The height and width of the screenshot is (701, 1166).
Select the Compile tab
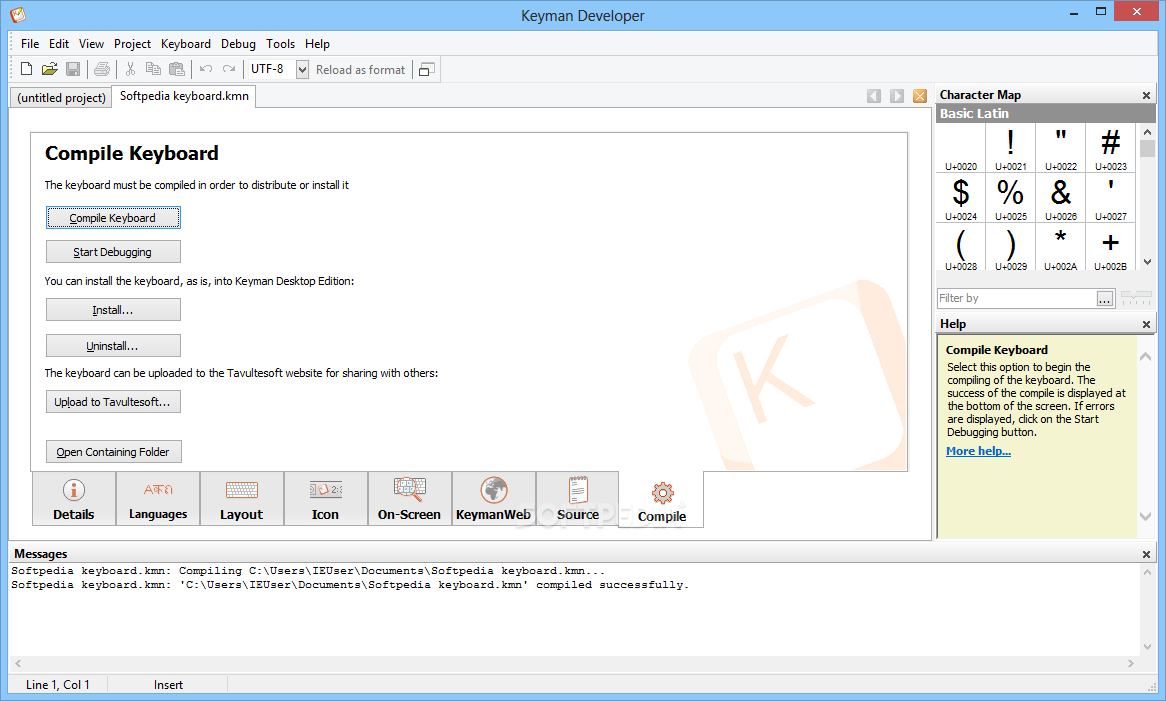click(x=661, y=500)
